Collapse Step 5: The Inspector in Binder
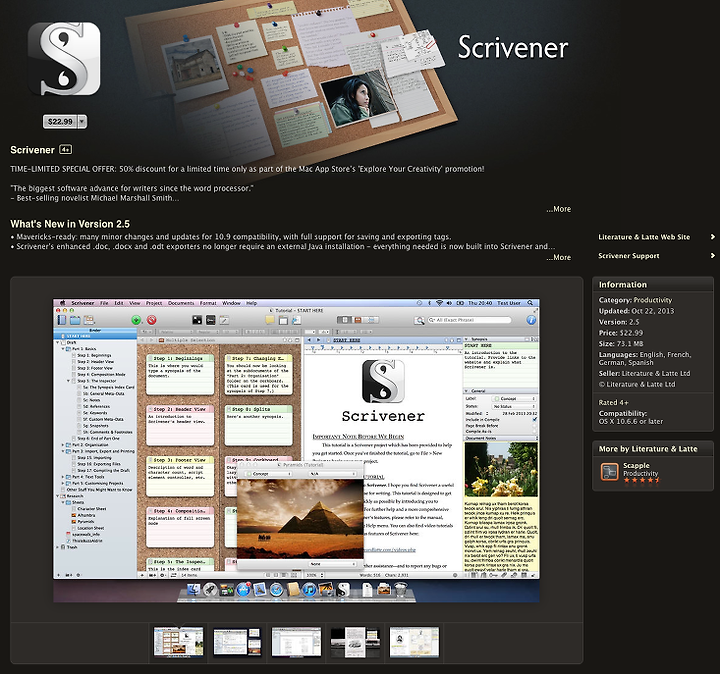720x674 pixels. coord(69,381)
